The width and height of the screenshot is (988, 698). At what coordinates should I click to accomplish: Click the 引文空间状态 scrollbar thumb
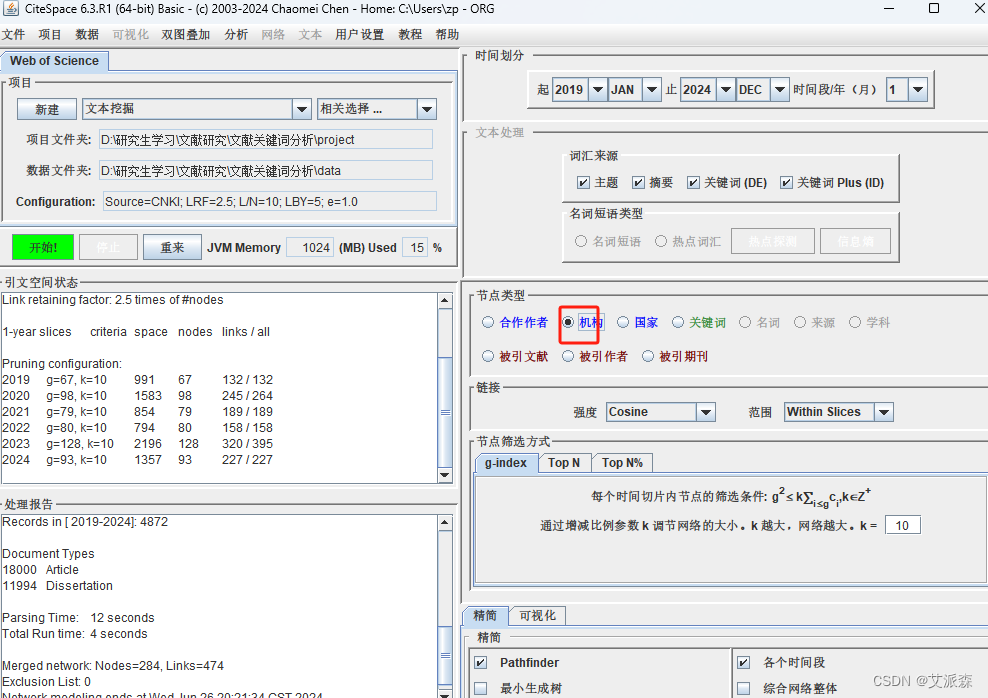(445, 412)
